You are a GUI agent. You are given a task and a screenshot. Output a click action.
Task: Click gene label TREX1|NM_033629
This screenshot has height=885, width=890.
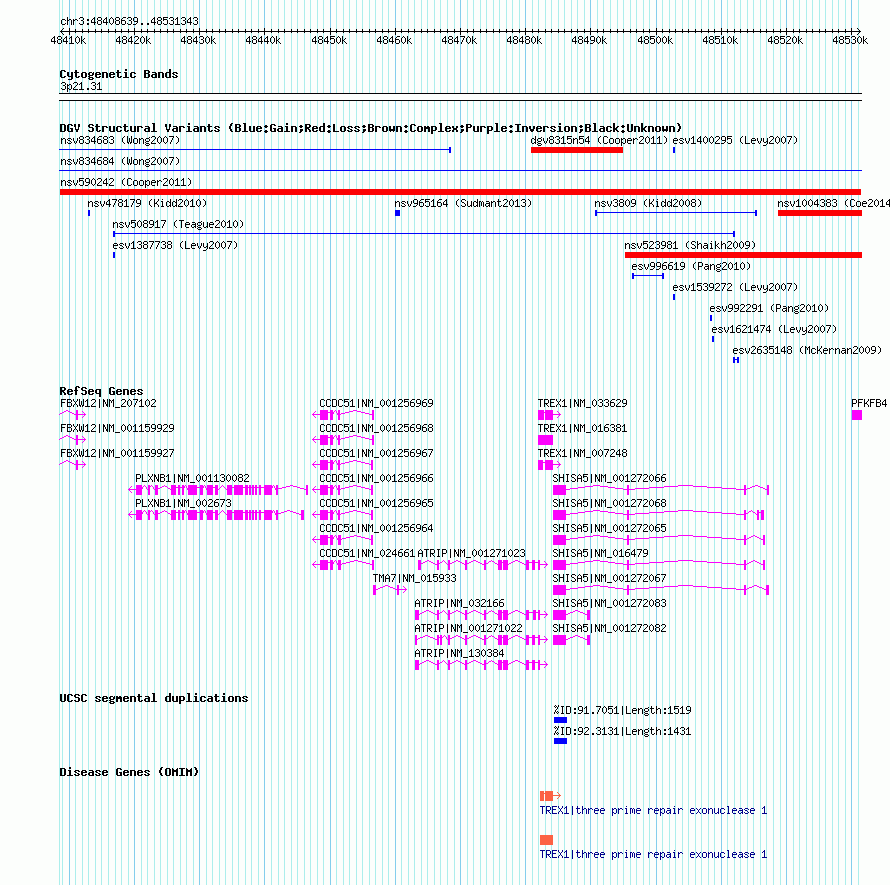(x=582, y=403)
